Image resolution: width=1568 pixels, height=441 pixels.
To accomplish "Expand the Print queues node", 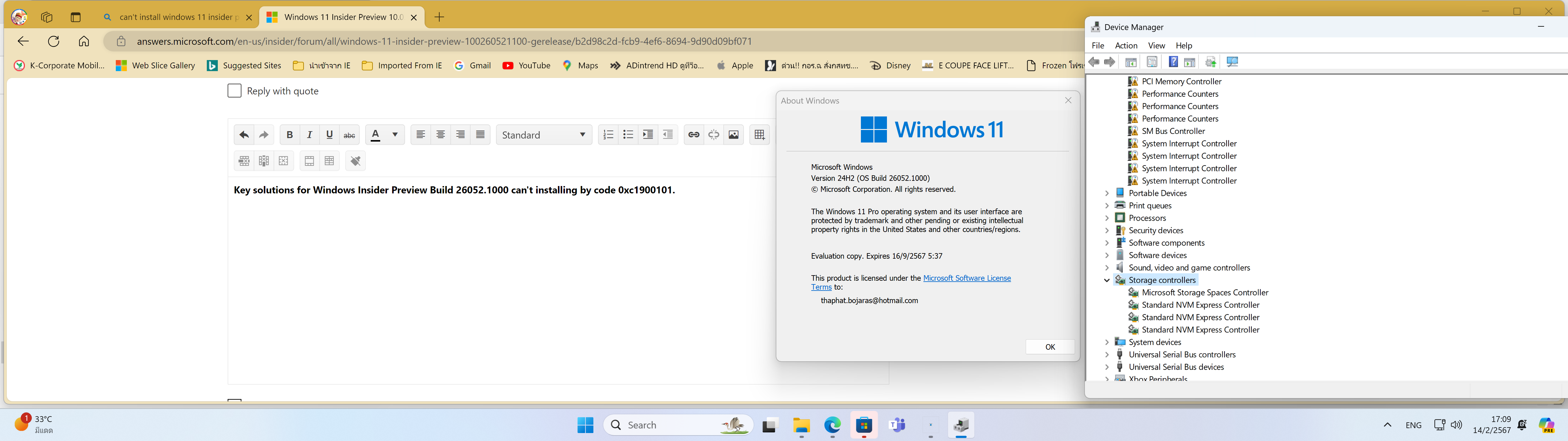I will 1107,206.
